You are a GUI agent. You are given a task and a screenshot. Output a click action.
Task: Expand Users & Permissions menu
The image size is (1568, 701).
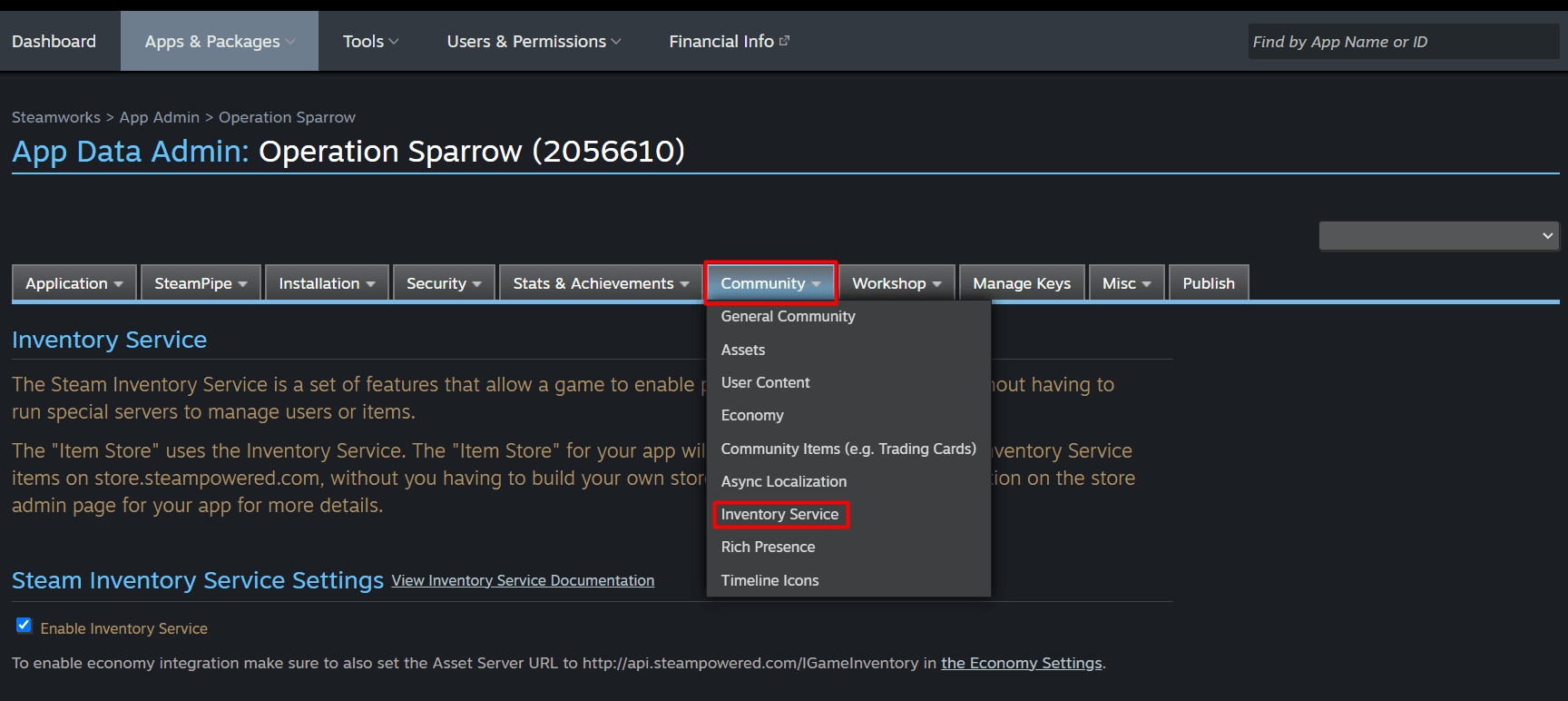[534, 42]
